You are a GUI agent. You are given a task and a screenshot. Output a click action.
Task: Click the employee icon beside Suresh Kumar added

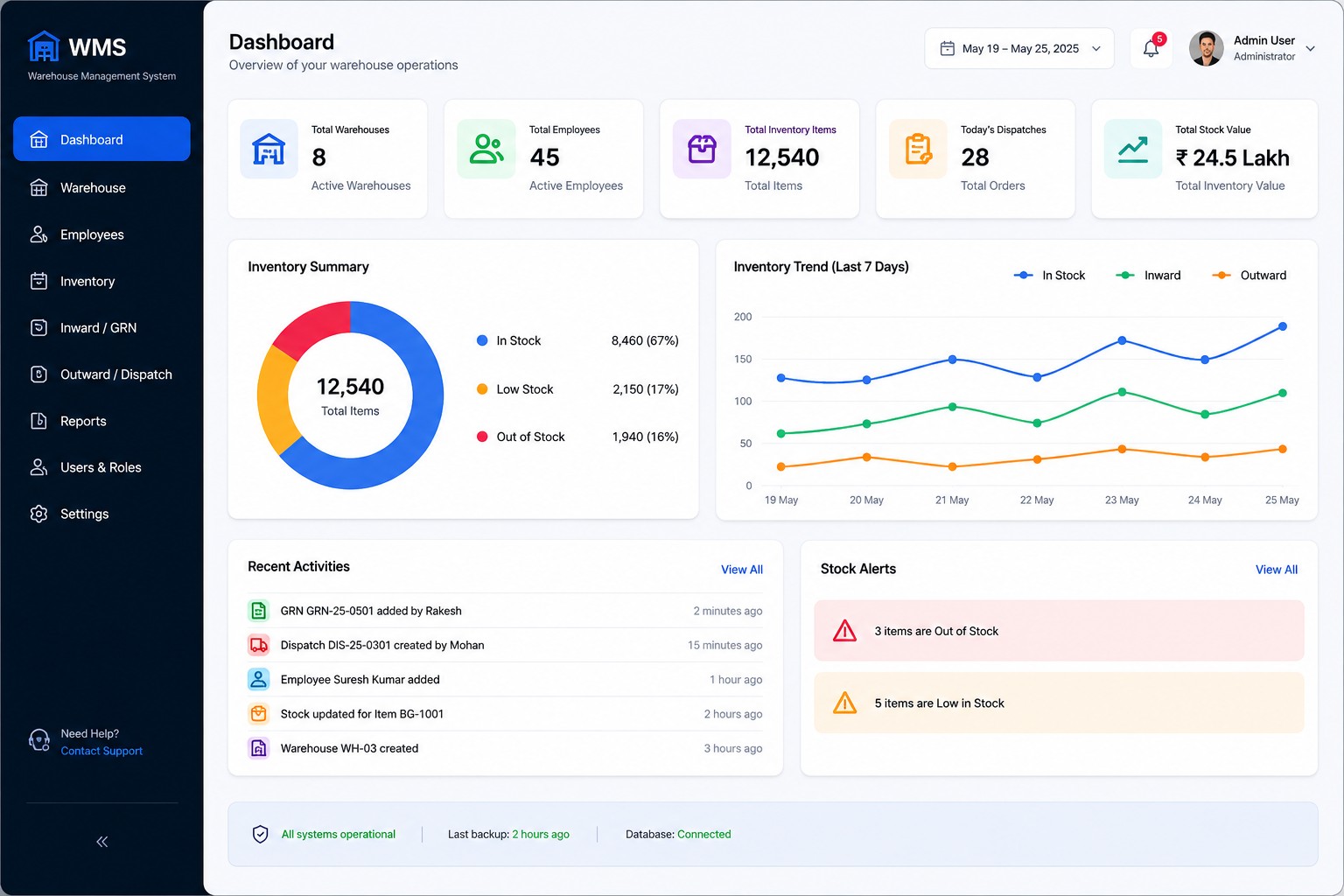point(258,679)
